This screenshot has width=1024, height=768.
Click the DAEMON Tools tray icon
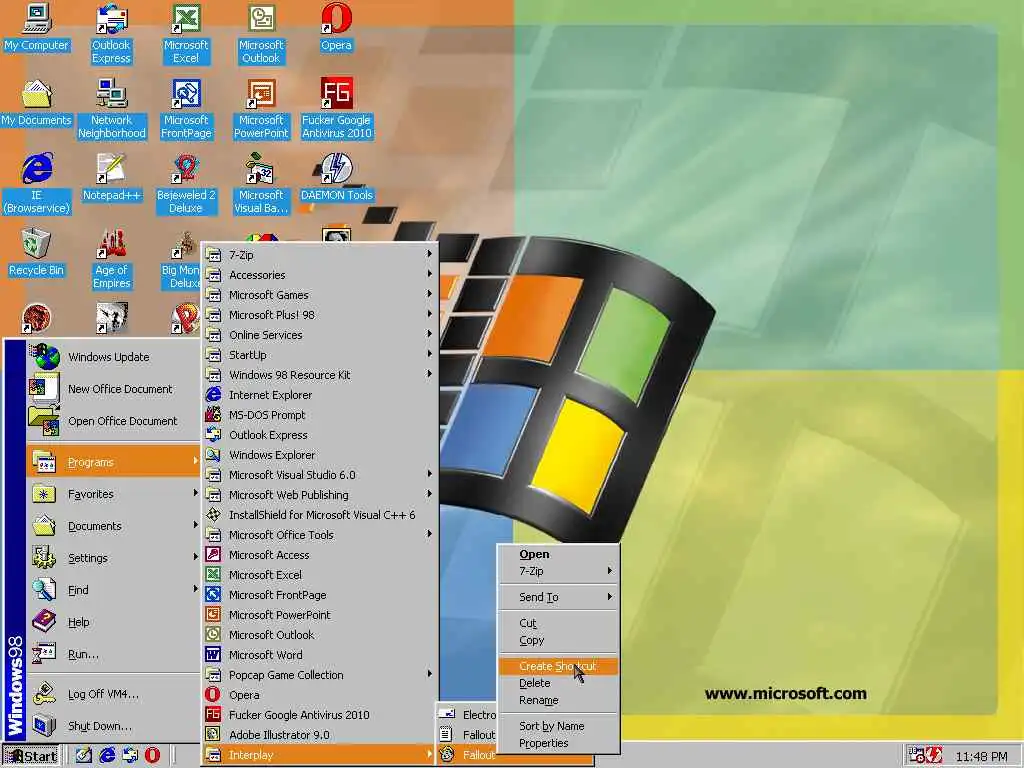point(935,756)
